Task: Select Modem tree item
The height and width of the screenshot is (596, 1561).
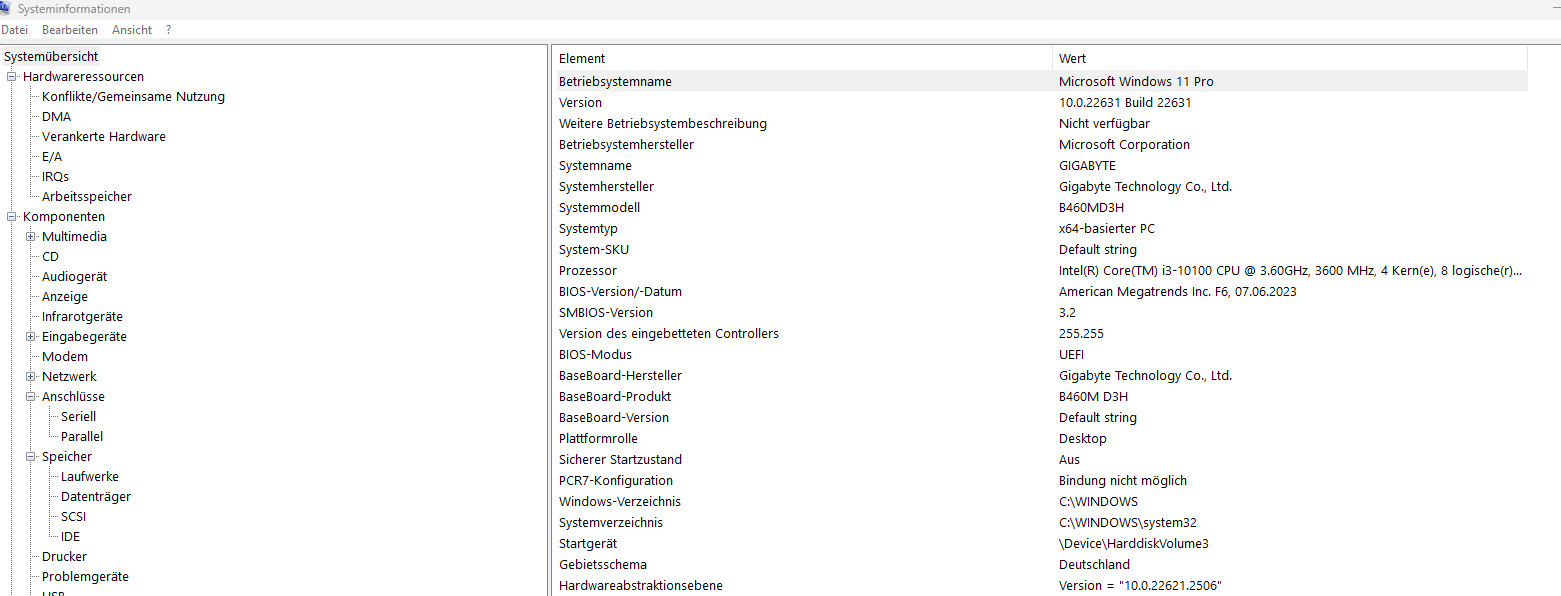Action: click(65, 357)
